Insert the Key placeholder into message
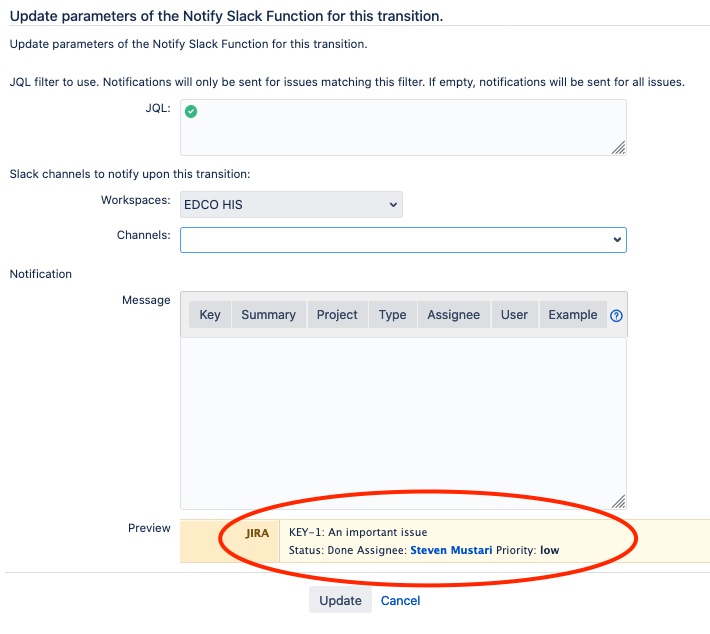Image resolution: width=710 pixels, height=634 pixels. point(210,315)
